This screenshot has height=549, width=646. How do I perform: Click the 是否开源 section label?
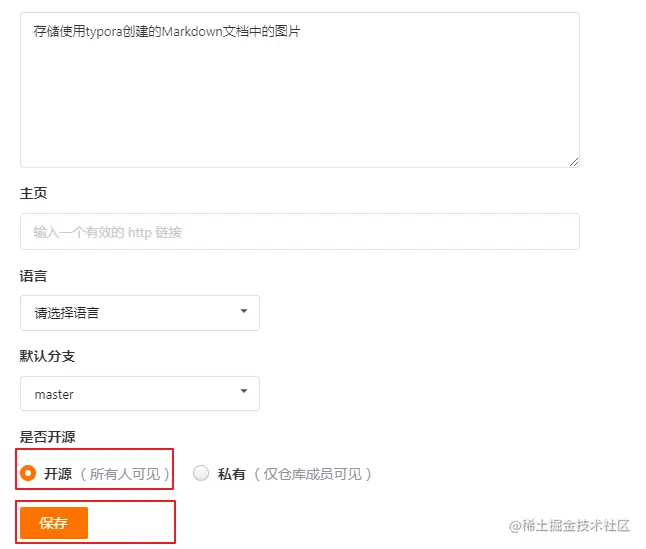(47, 437)
